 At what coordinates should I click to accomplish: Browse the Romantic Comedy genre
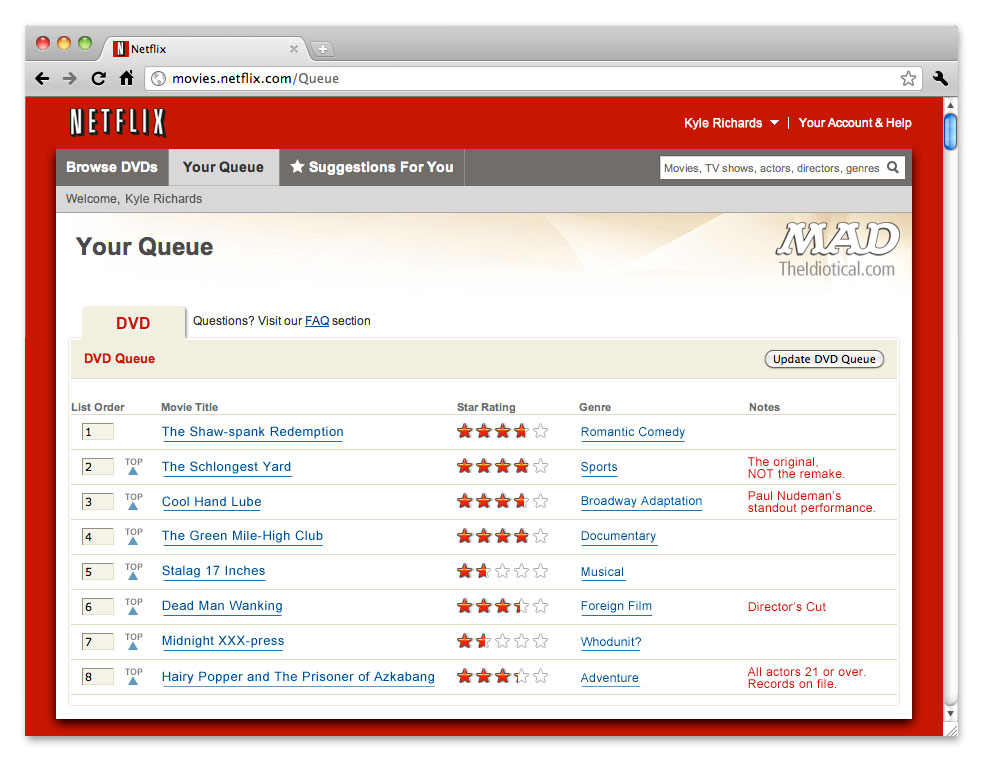pos(633,432)
